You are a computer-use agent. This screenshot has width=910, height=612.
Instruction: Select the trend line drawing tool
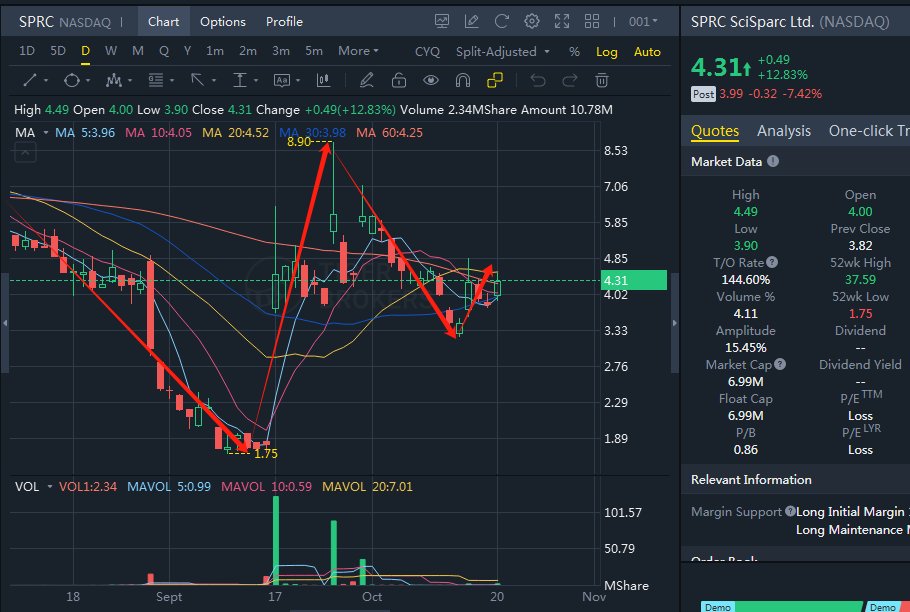click(x=30, y=80)
